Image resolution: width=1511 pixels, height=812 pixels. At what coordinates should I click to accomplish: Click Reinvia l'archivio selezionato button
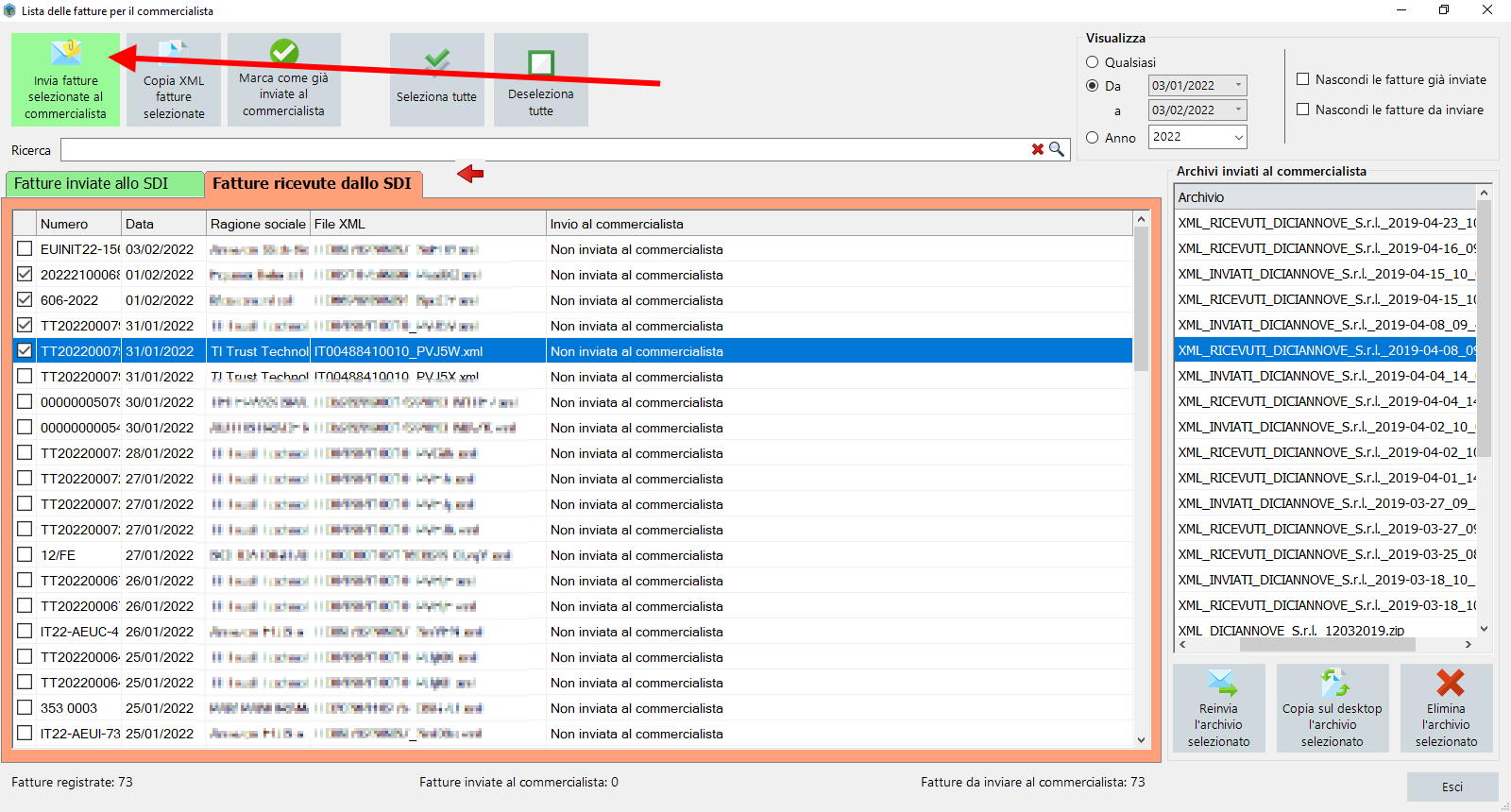[x=1218, y=708]
